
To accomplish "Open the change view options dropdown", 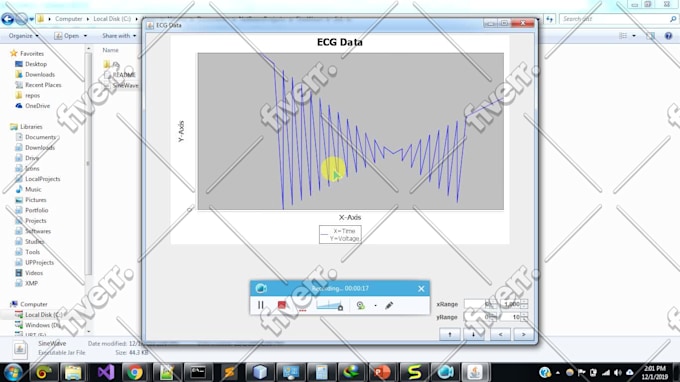I will (x=634, y=36).
